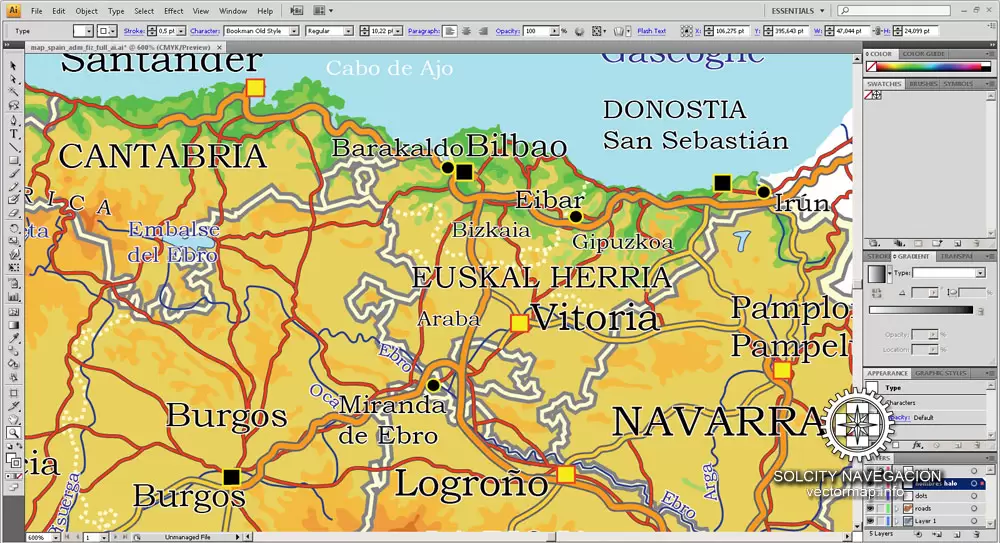
Task: Open the File menu
Action: (x=37, y=11)
